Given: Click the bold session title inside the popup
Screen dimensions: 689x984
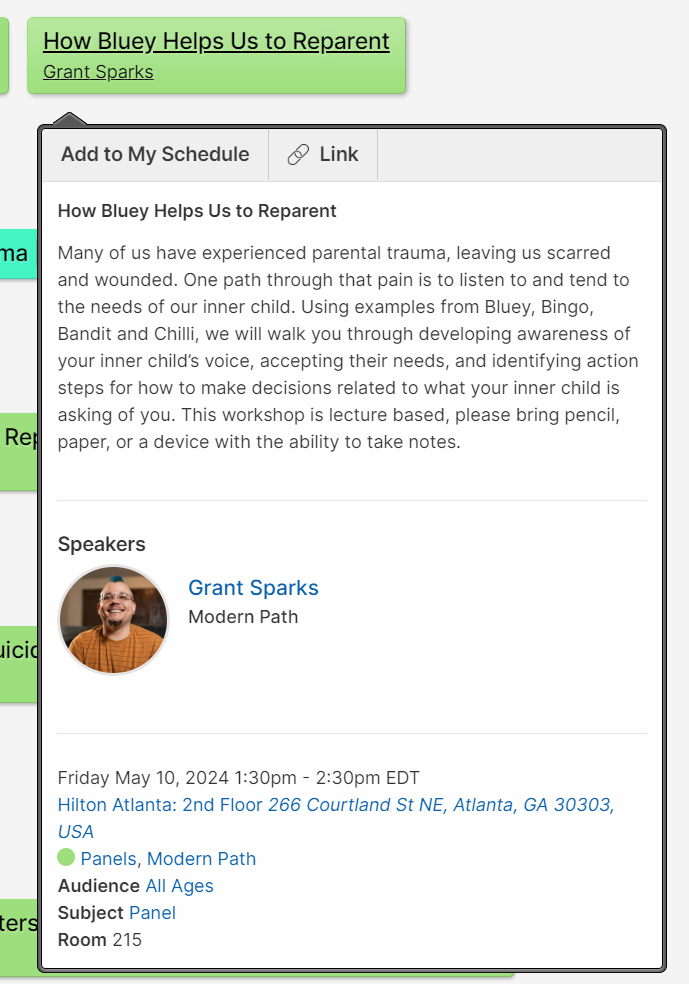Looking at the screenshot, I should (x=197, y=211).
